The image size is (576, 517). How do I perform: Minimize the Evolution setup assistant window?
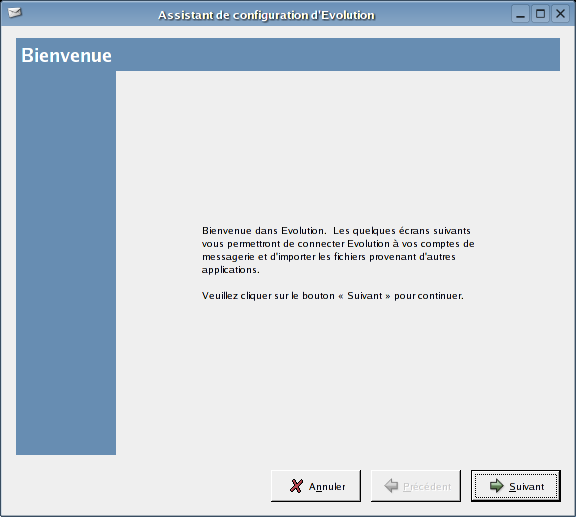(x=521, y=14)
